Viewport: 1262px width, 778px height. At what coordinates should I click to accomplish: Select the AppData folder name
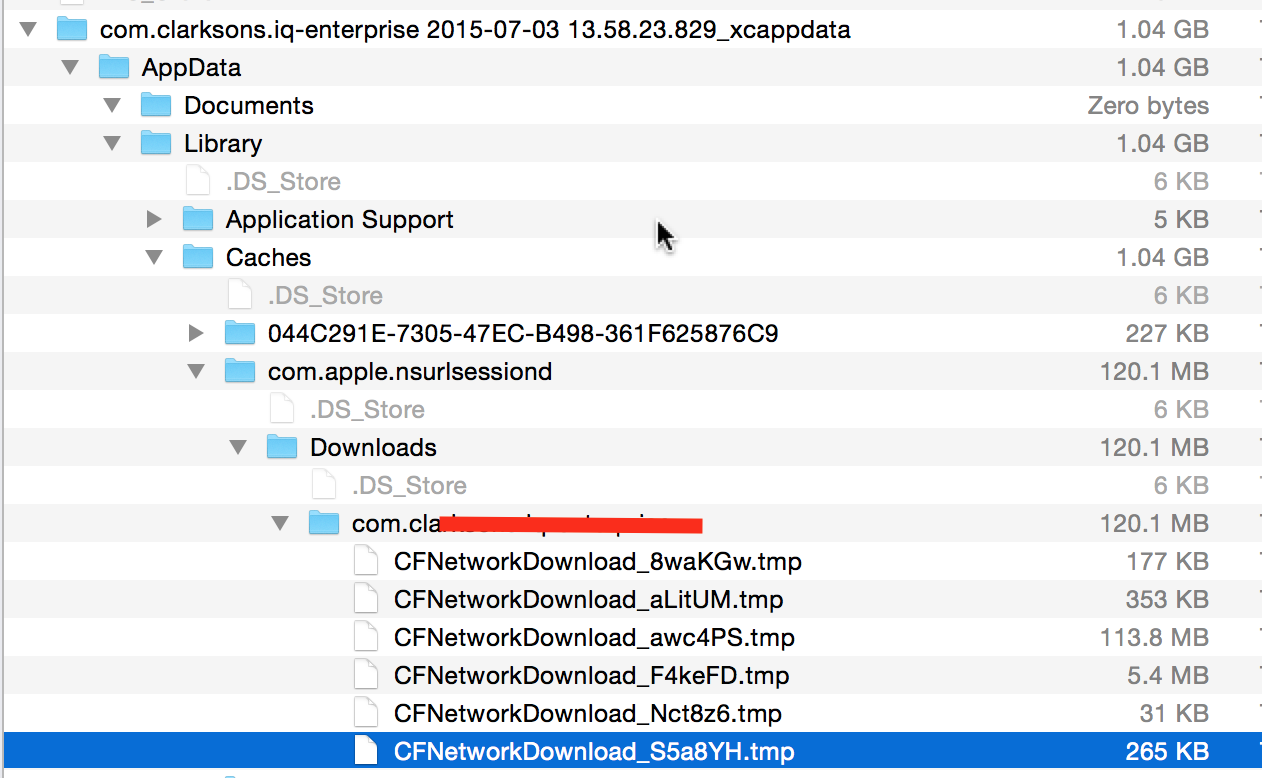pos(191,68)
